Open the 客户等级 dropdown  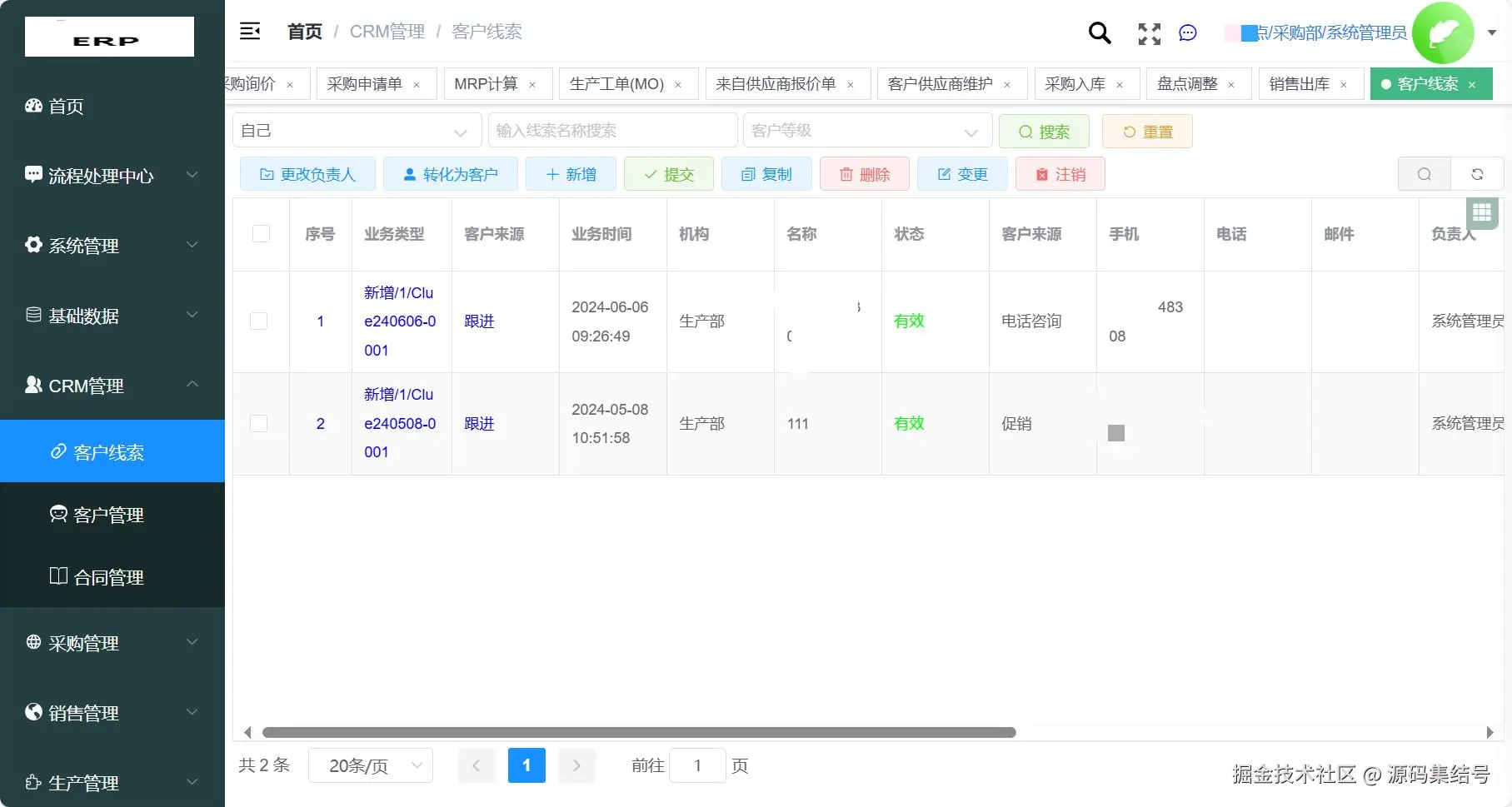(x=867, y=131)
